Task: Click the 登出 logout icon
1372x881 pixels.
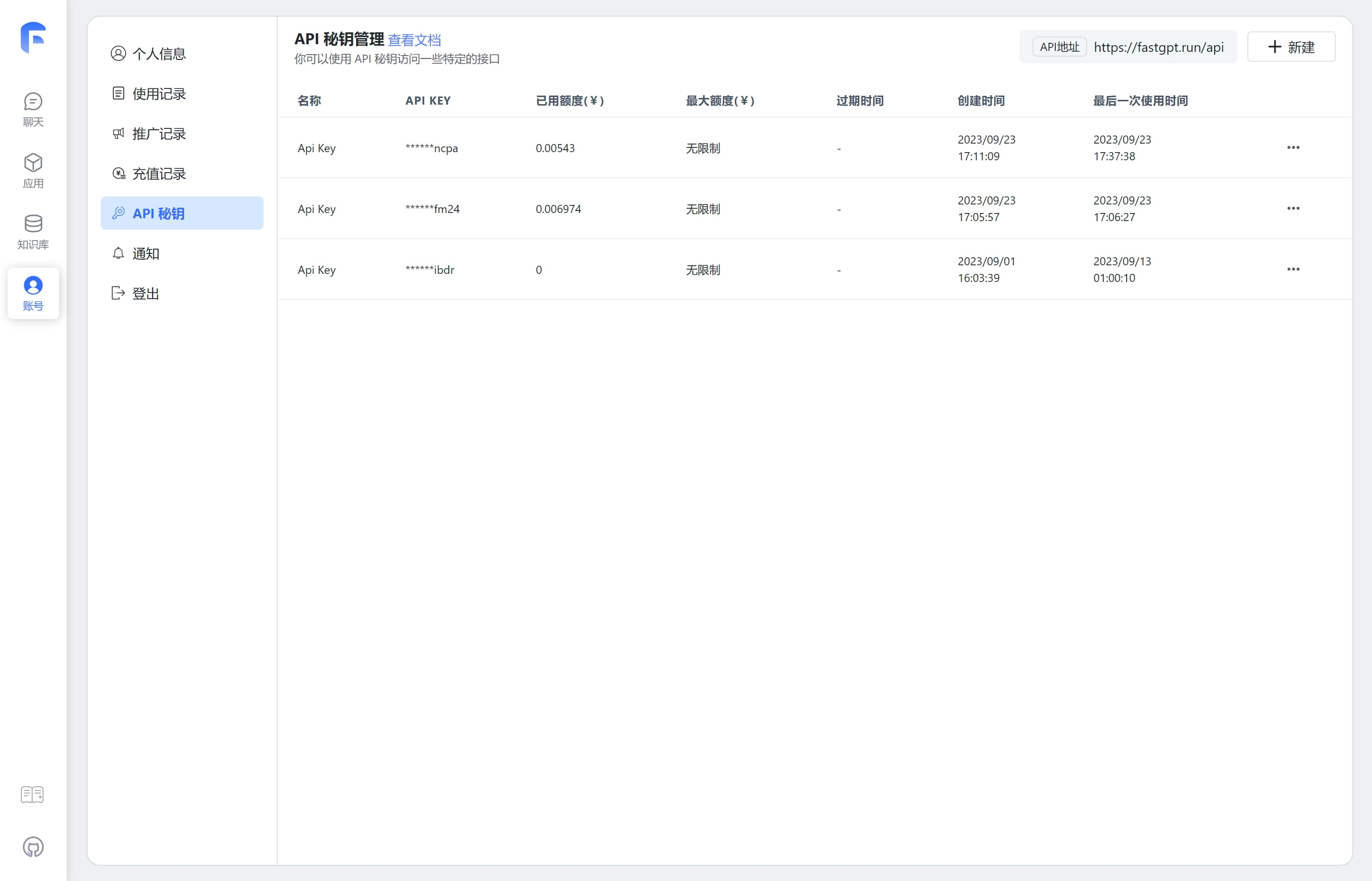Action: (118, 293)
